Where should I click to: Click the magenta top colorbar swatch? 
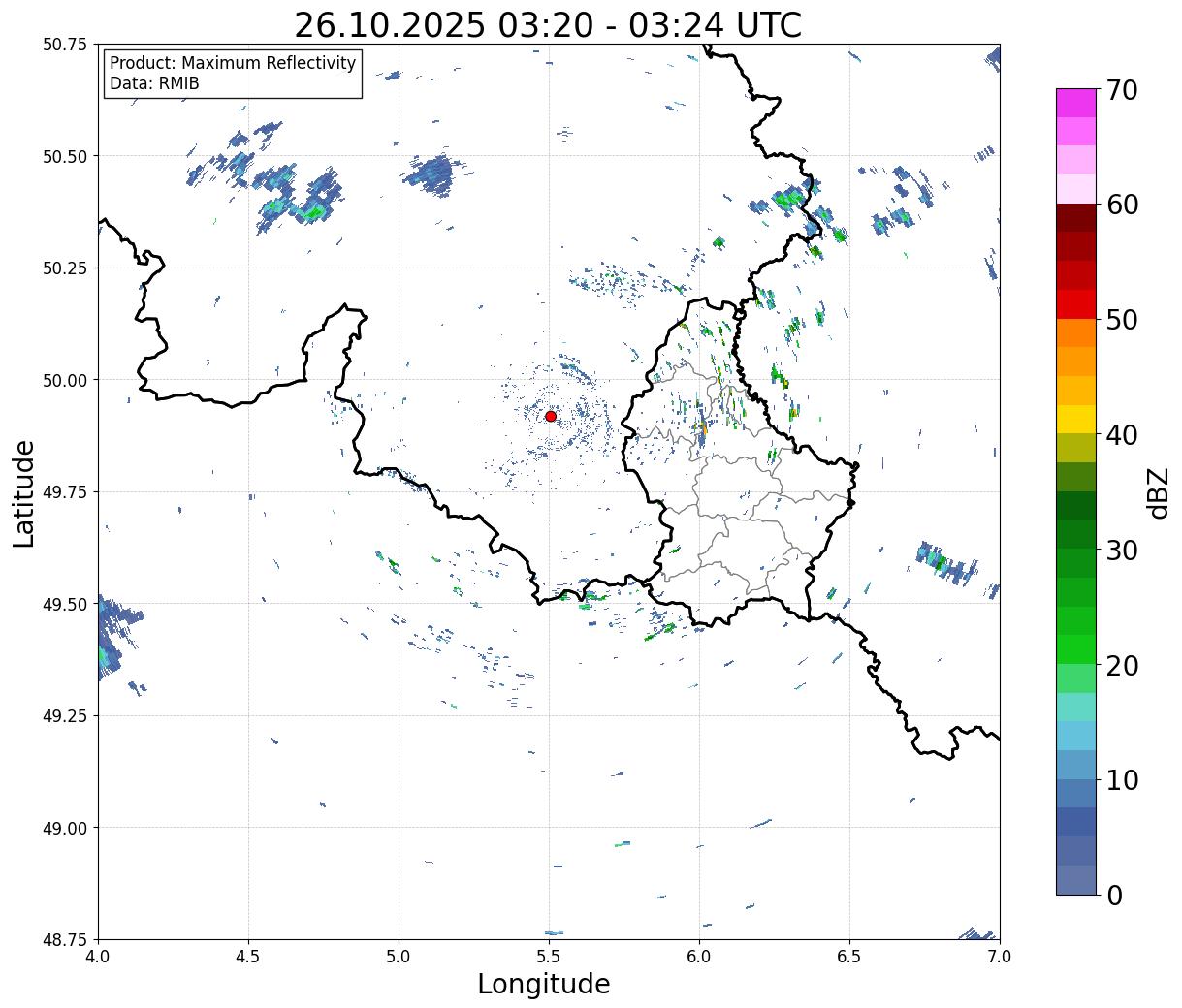pos(1076,103)
